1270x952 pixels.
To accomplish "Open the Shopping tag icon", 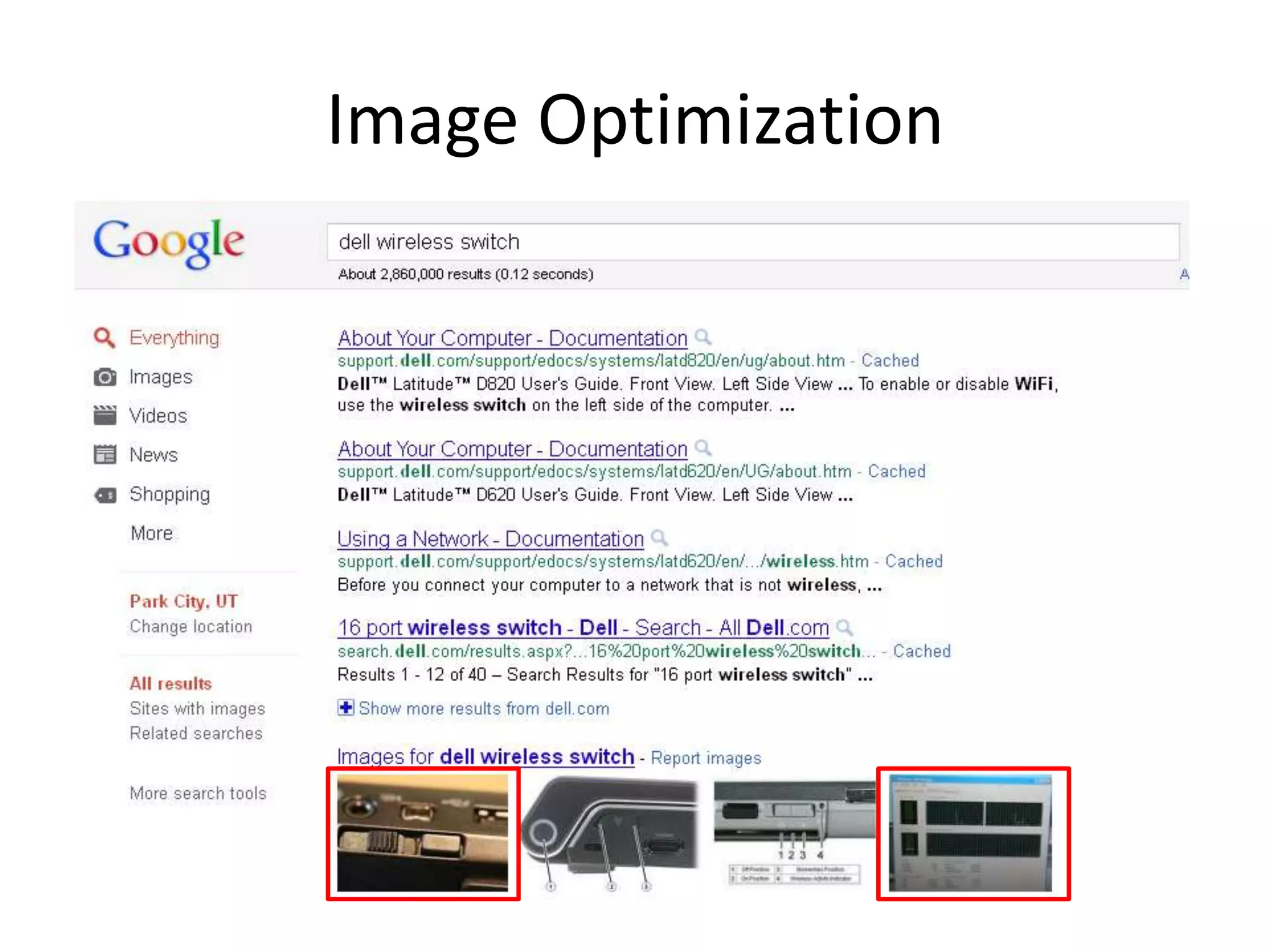I will tap(105, 495).
